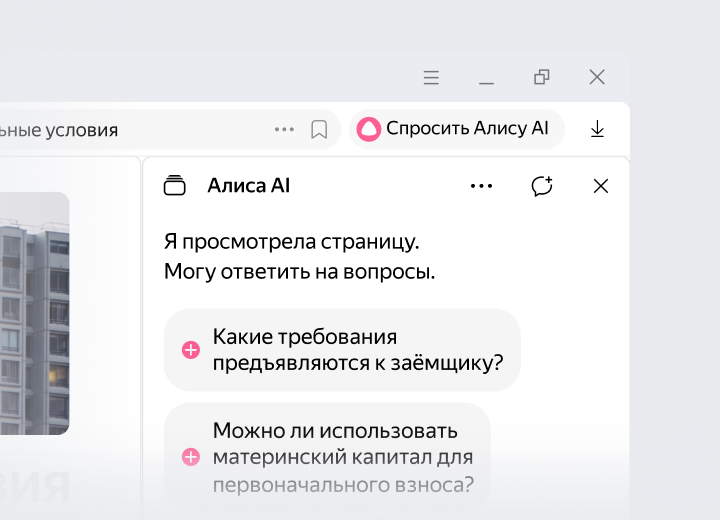Viewport: 720px width, 520px height.
Task: Click plus icon on borrower requirements suggestion
Action: coord(190,350)
